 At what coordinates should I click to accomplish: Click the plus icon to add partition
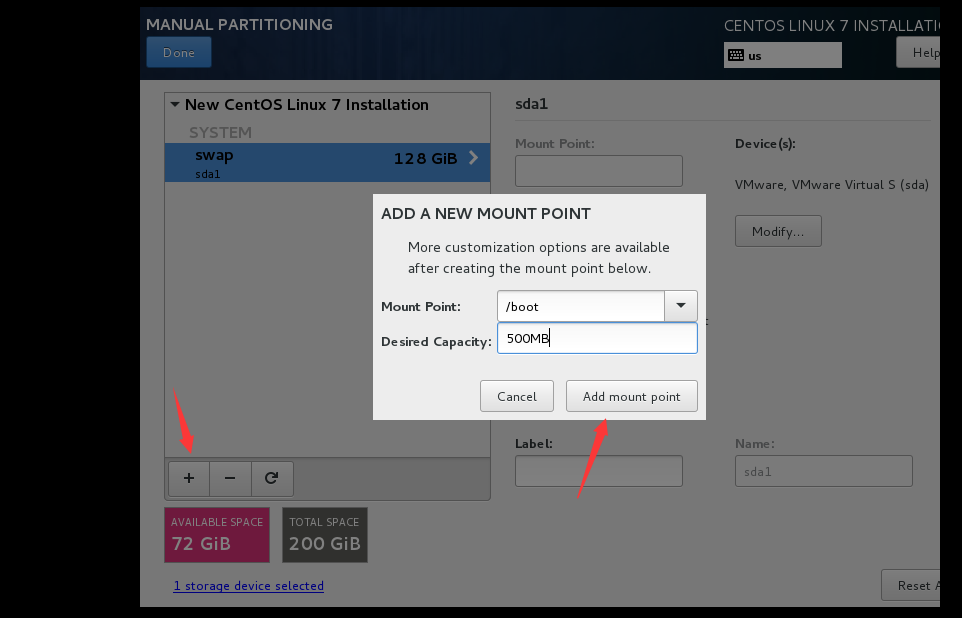pos(189,478)
